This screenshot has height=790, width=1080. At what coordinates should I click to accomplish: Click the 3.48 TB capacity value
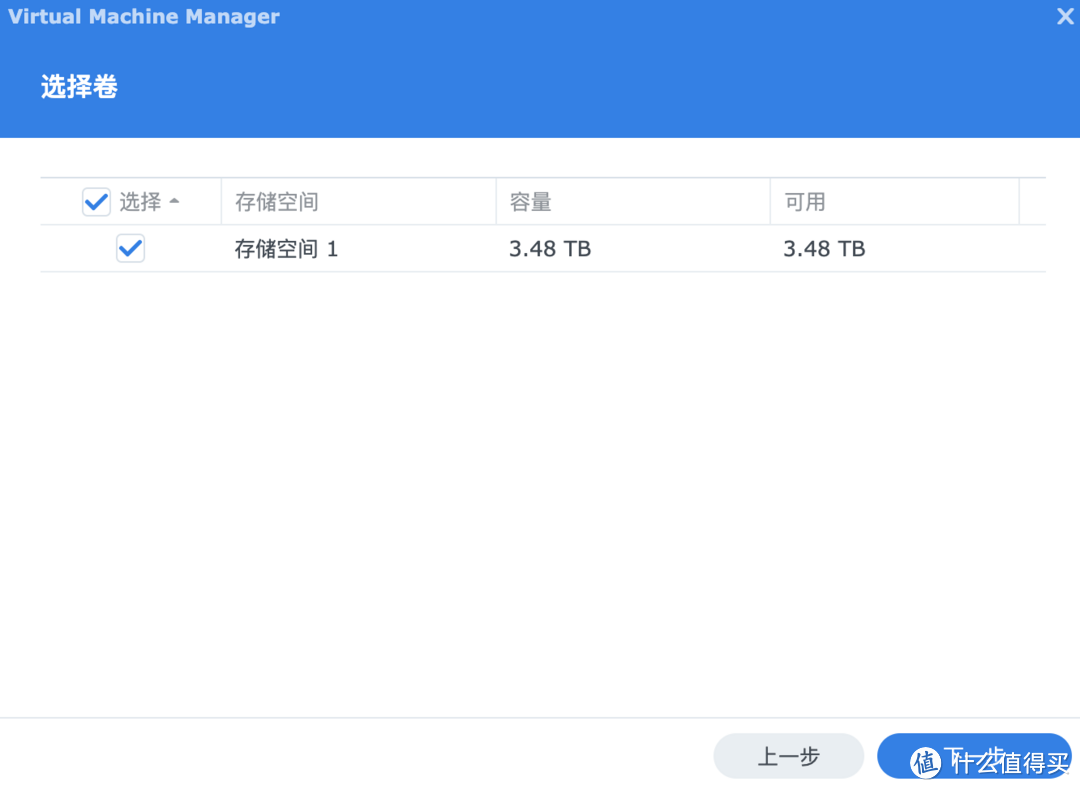click(x=549, y=248)
